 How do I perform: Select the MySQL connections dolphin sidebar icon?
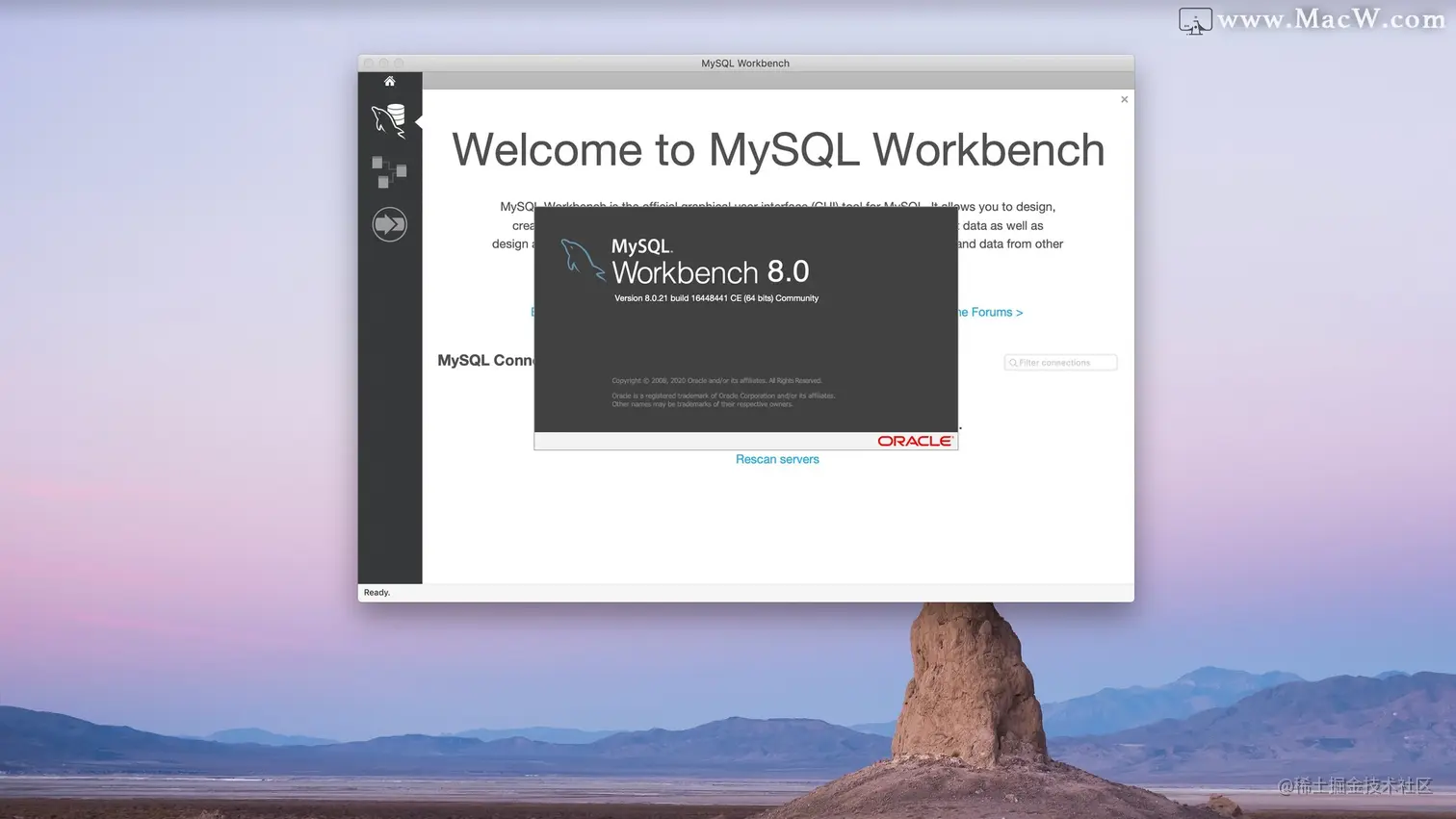point(389,121)
